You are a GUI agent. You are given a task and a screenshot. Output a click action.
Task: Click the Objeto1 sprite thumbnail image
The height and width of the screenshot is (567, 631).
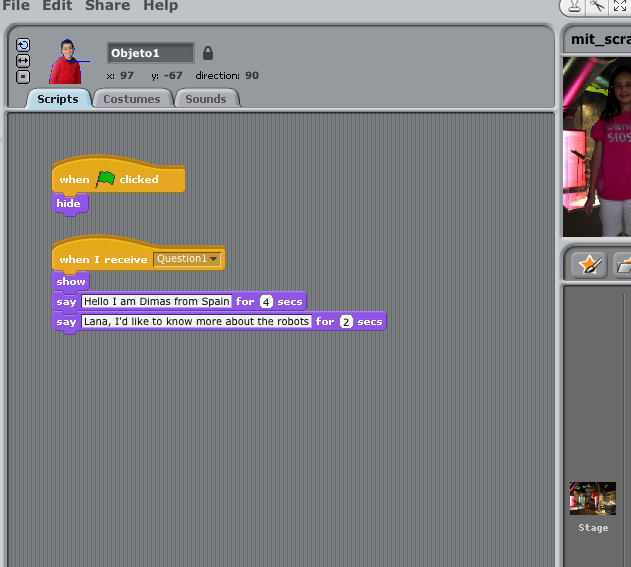68,62
